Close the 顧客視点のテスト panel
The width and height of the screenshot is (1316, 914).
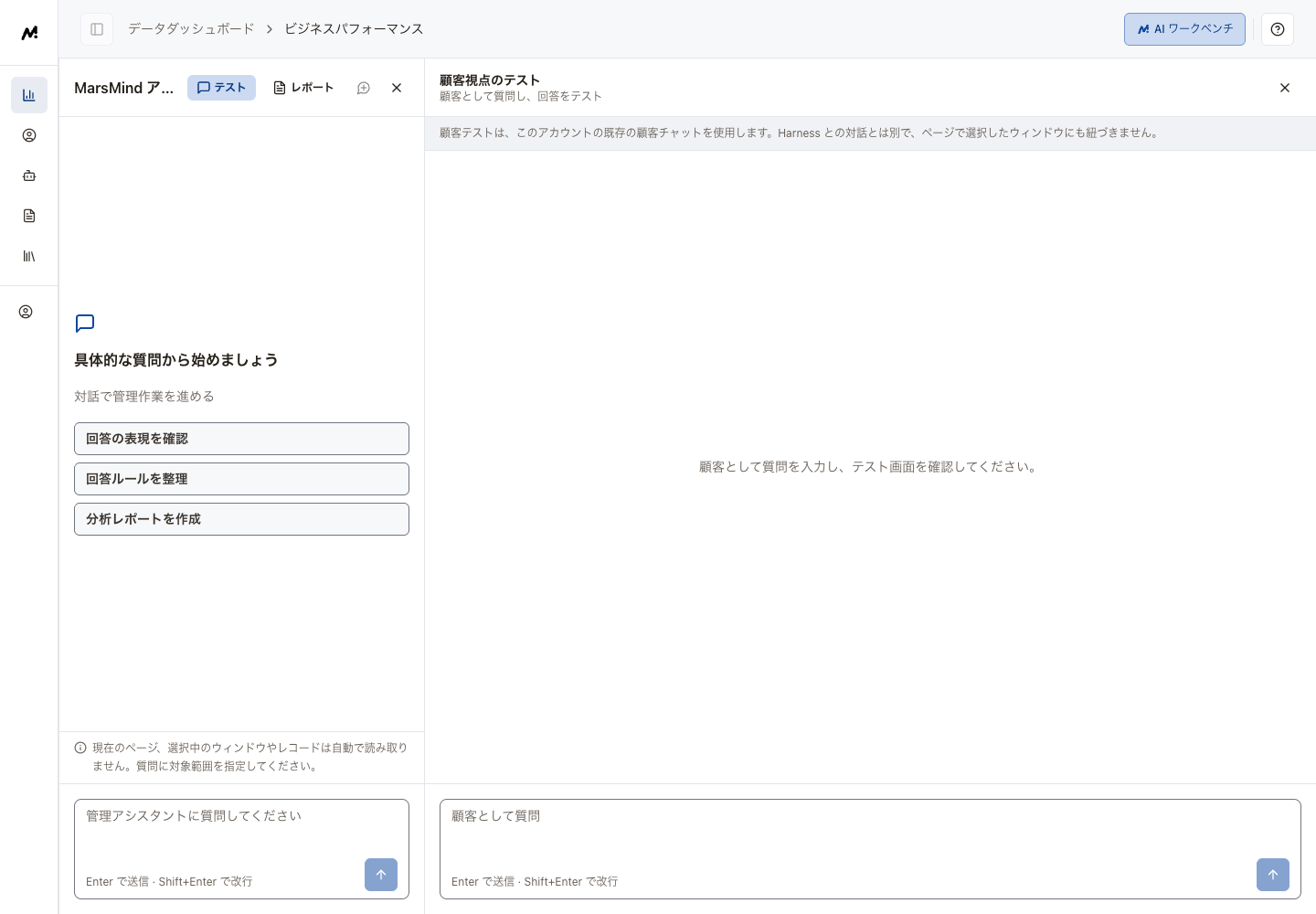1285,88
